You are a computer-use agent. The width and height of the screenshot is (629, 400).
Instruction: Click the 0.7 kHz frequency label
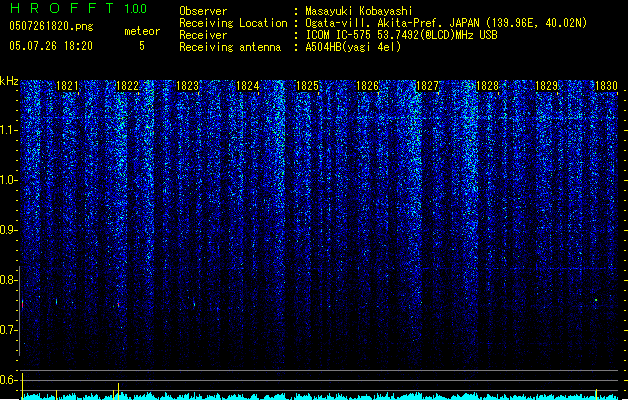click(9, 330)
